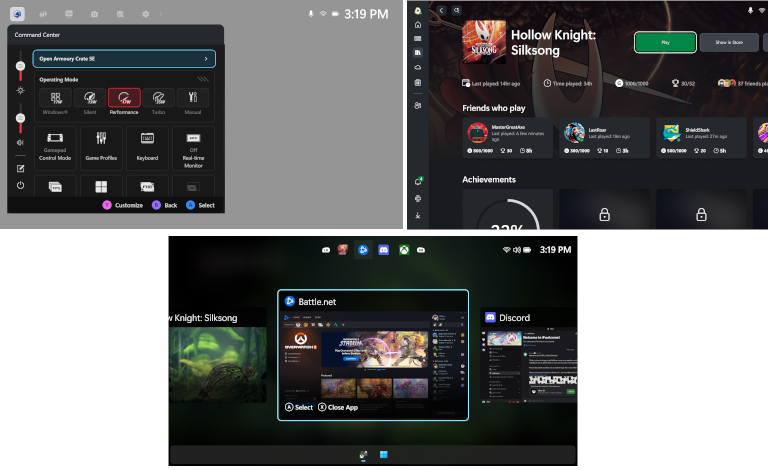Screen dimensions: 768x470
Task: Open downloads icon in the Xbox sidebar
Action: (x=418, y=215)
